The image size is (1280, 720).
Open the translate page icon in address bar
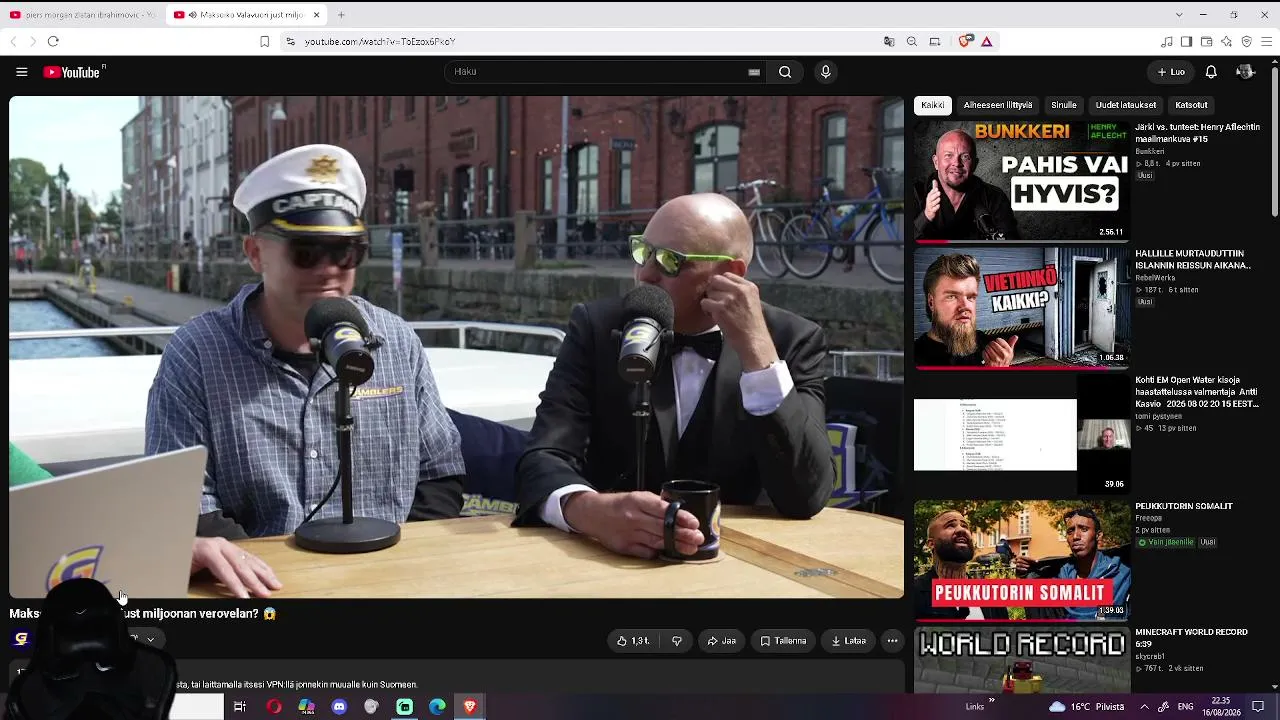(x=889, y=41)
